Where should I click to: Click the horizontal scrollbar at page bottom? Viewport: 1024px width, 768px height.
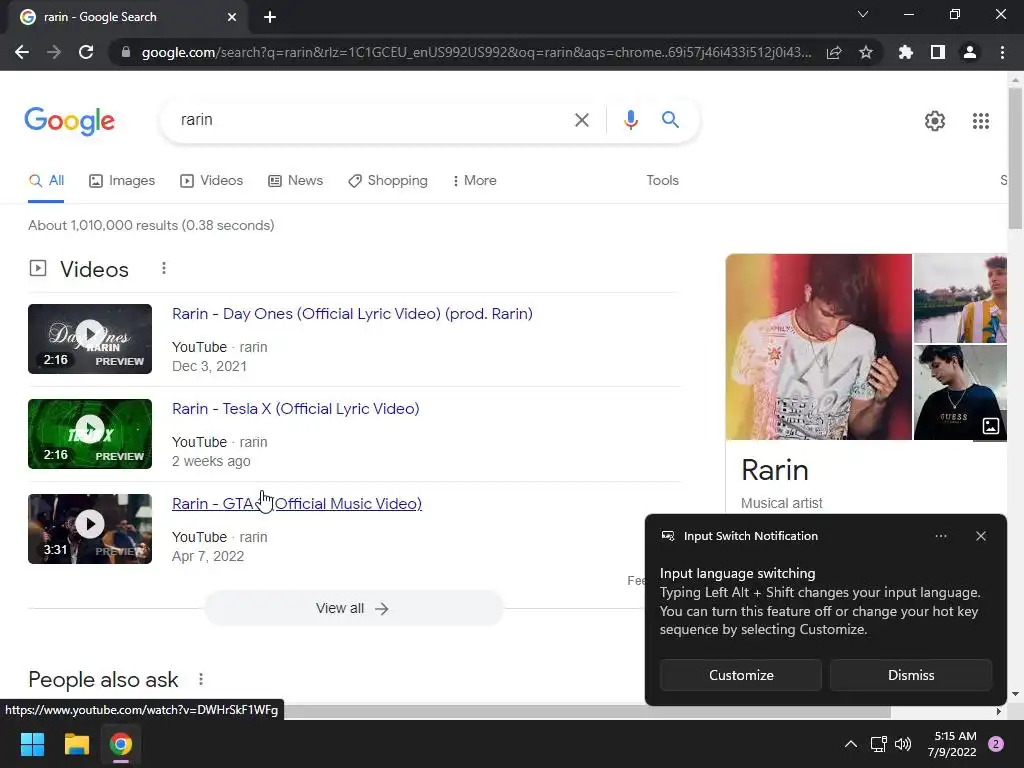coord(588,711)
